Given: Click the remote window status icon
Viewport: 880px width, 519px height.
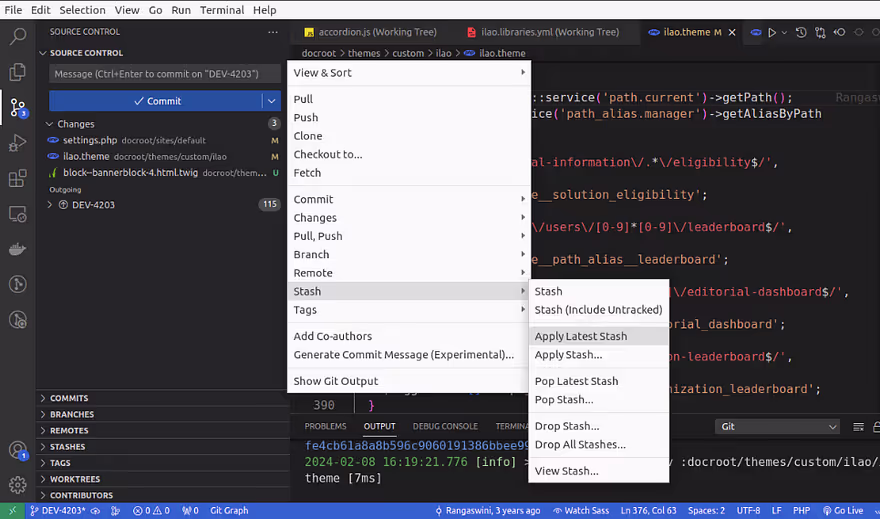Looking at the screenshot, I should 12,511.
